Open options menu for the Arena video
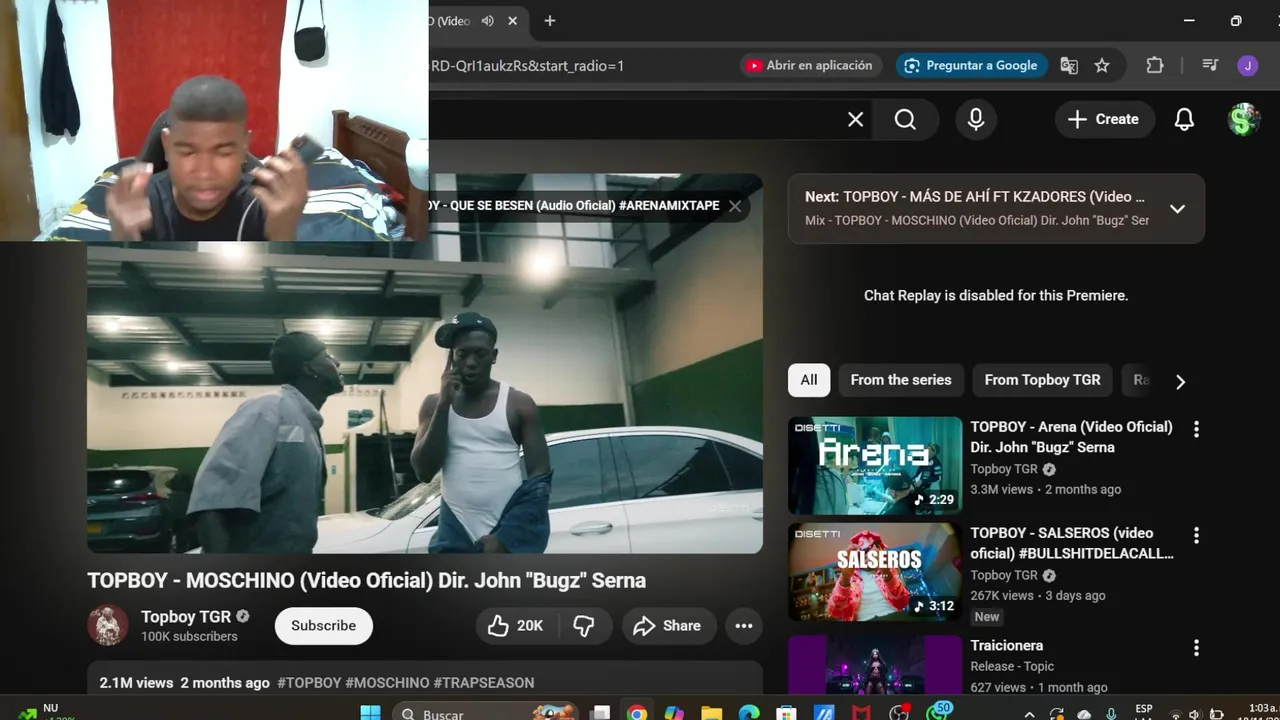The height and width of the screenshot is (720, 1280). pyautogui.click(x=1196, y=429)
